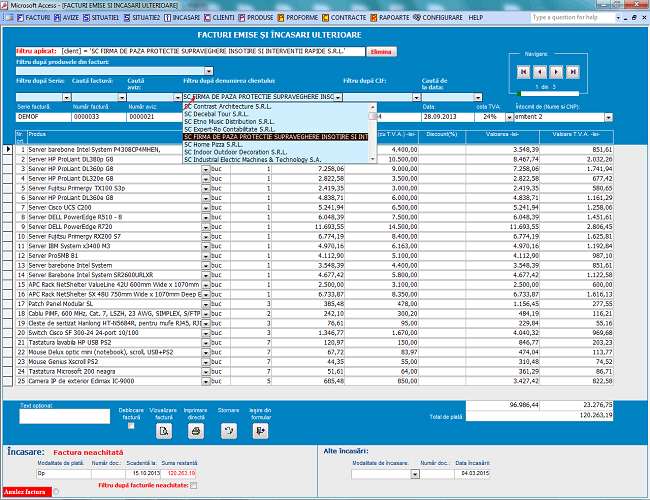The height and width of the screenshot is (500, 650).
Task: Open the HELP menu
Action: click(x=475, y=18)
